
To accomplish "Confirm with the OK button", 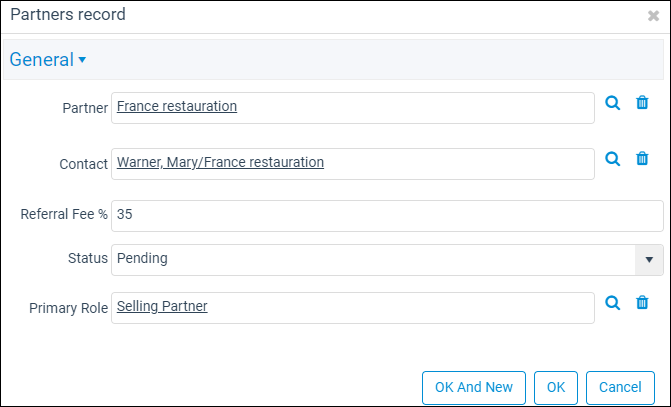I will 556,387.
